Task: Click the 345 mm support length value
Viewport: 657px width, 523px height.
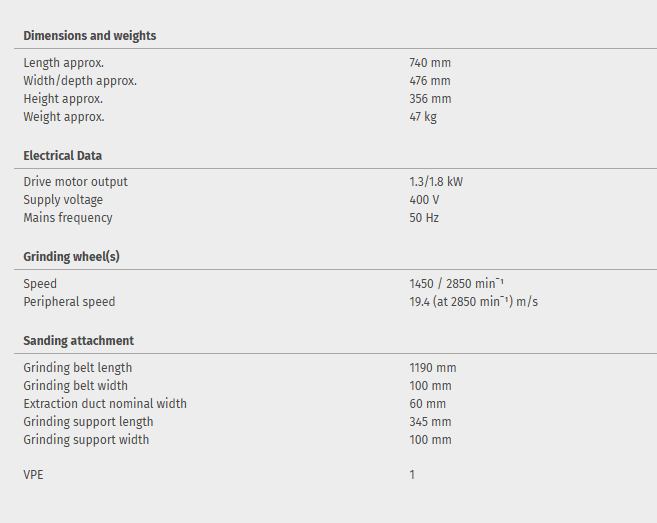Action: coord(430,422)
